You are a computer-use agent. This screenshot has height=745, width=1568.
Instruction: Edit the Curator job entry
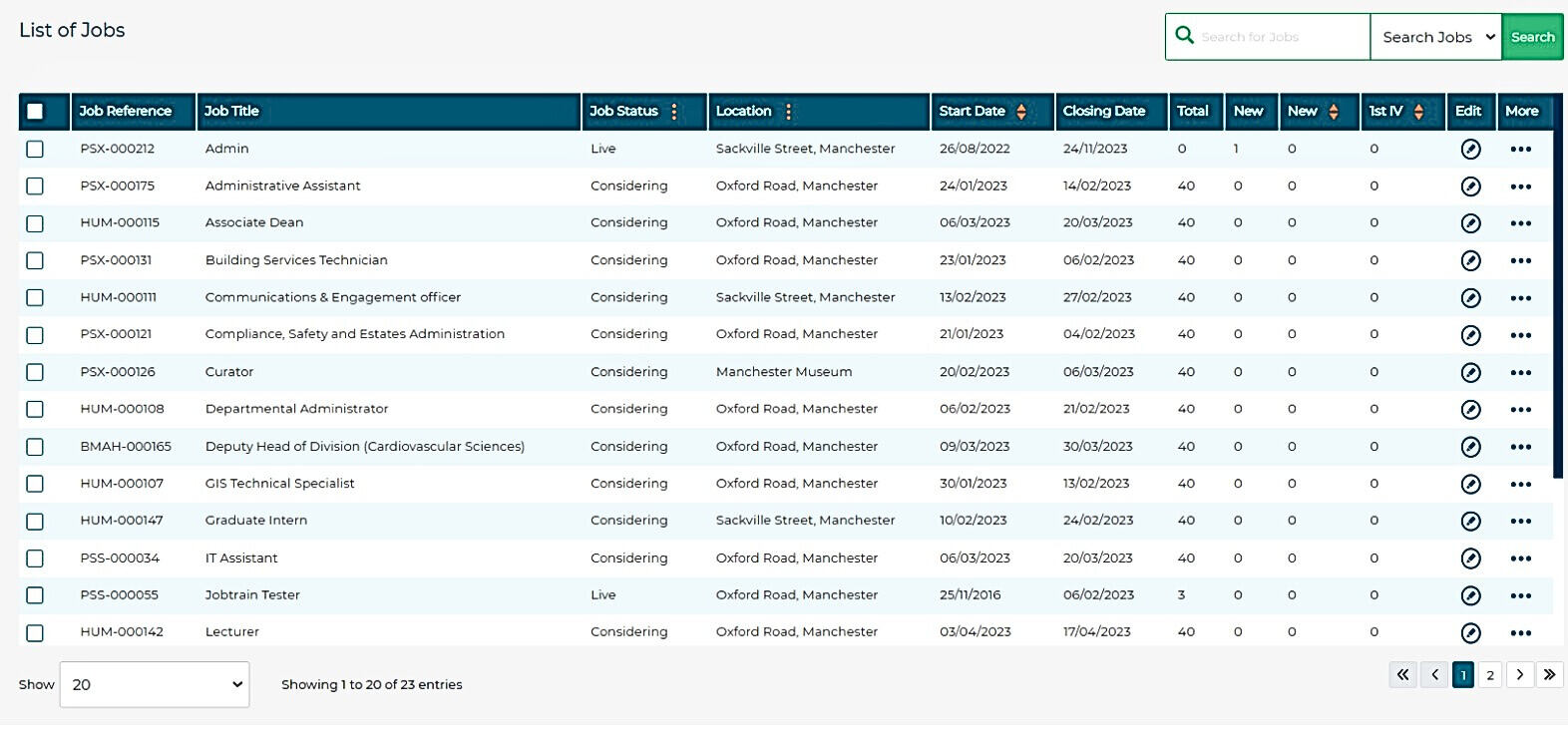point(1470,373)
